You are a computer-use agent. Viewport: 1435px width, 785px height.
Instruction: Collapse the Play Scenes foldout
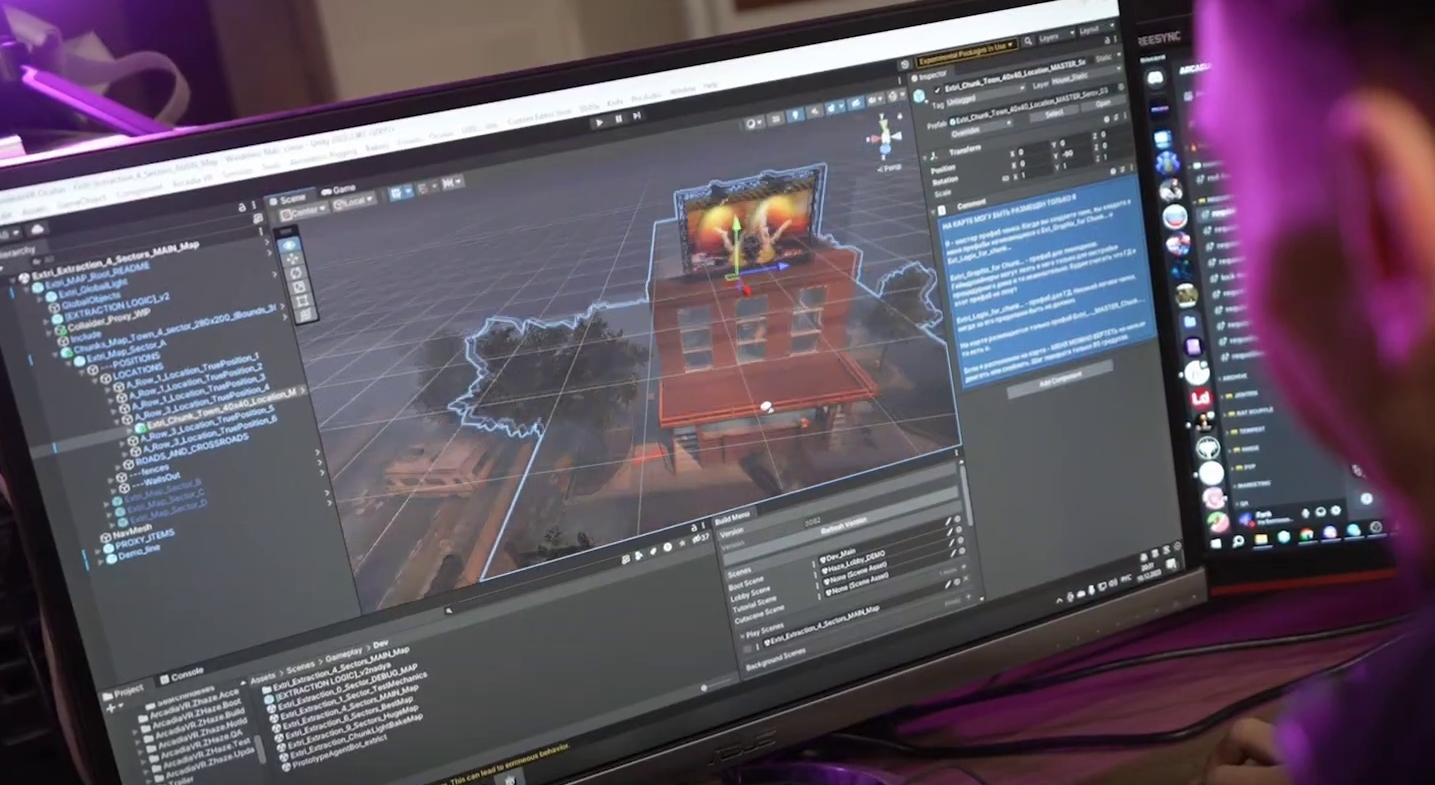(742, 634)
